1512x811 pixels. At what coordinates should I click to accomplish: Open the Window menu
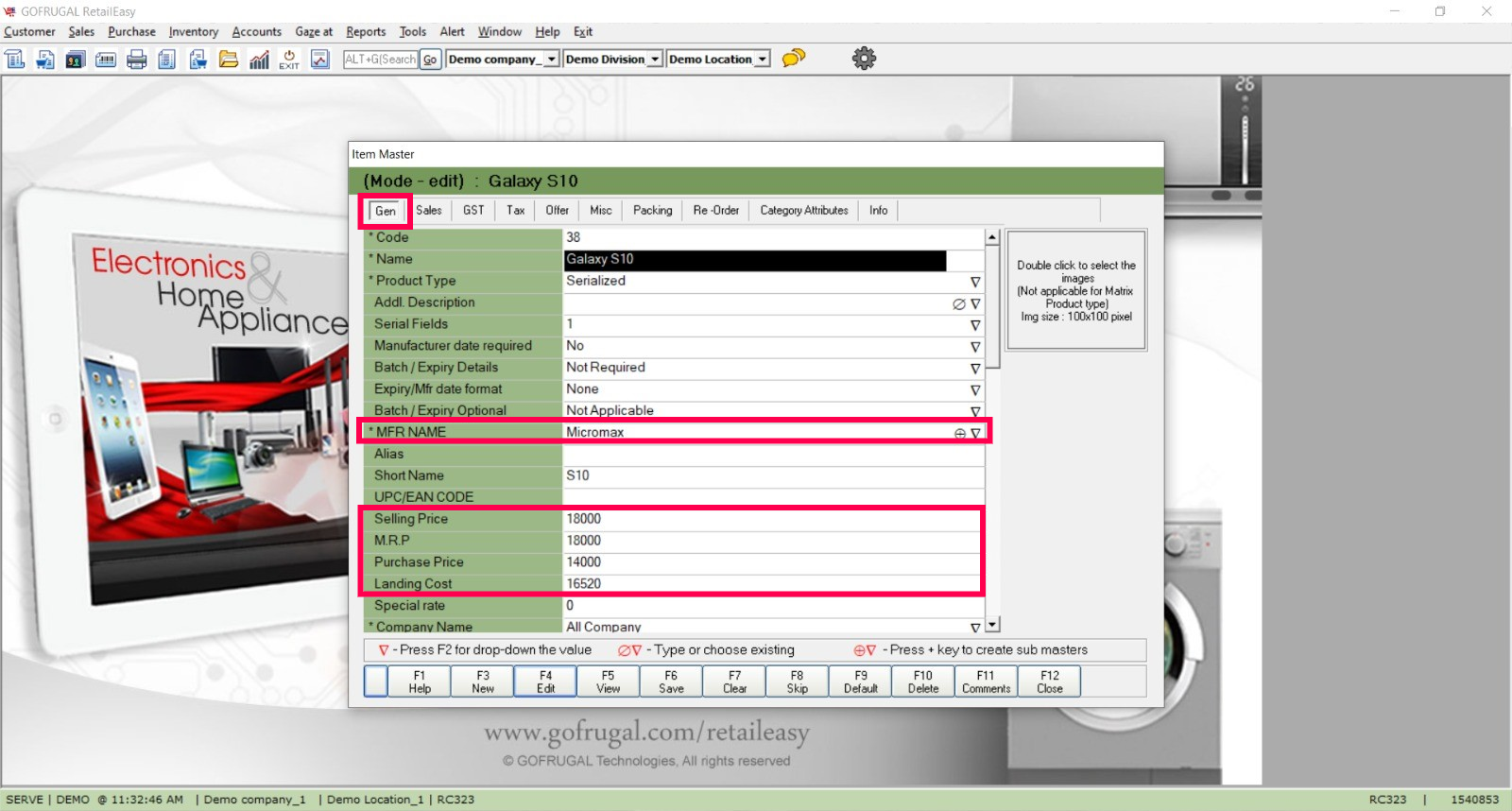(x=500, y=31)
